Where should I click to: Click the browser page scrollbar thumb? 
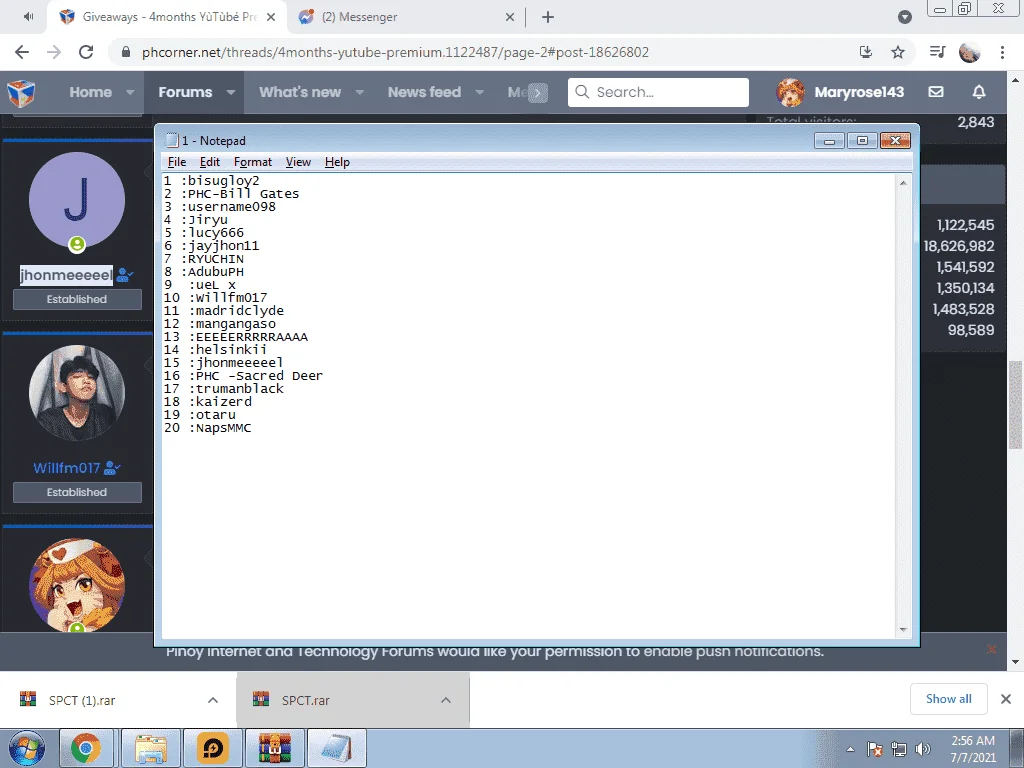coord(1016,405)
